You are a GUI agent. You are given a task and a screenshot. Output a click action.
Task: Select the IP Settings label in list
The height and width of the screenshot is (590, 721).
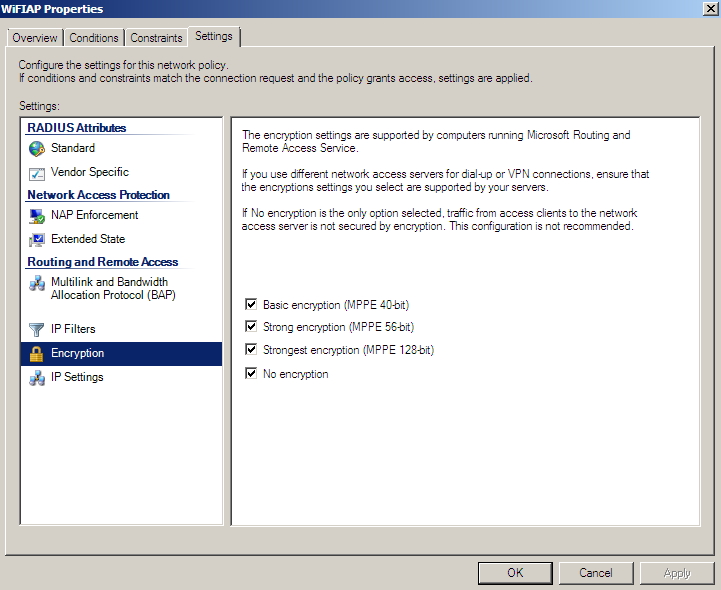tap(77, 378)
